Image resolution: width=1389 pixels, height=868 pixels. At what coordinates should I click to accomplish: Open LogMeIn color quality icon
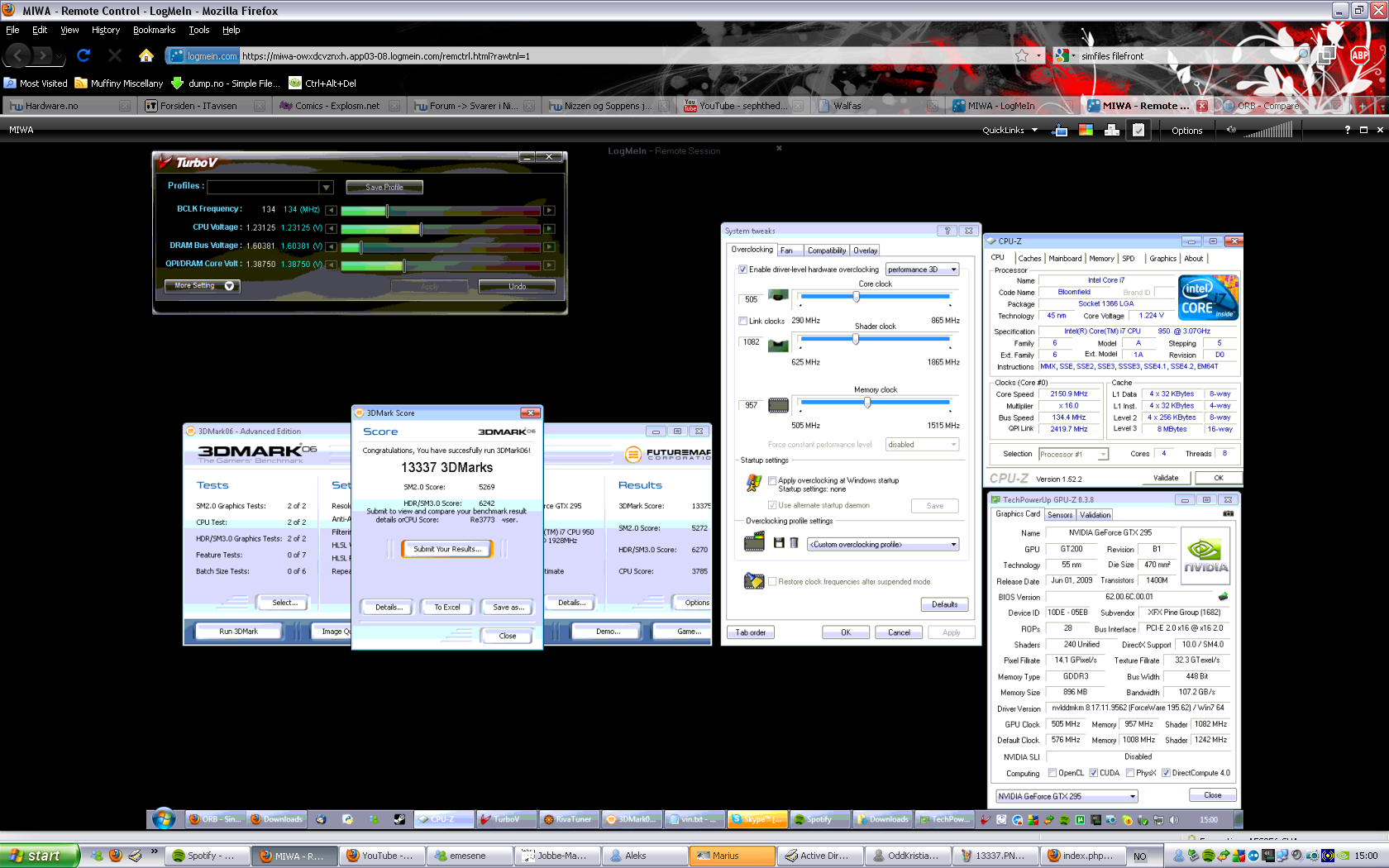click(1086, 130)
